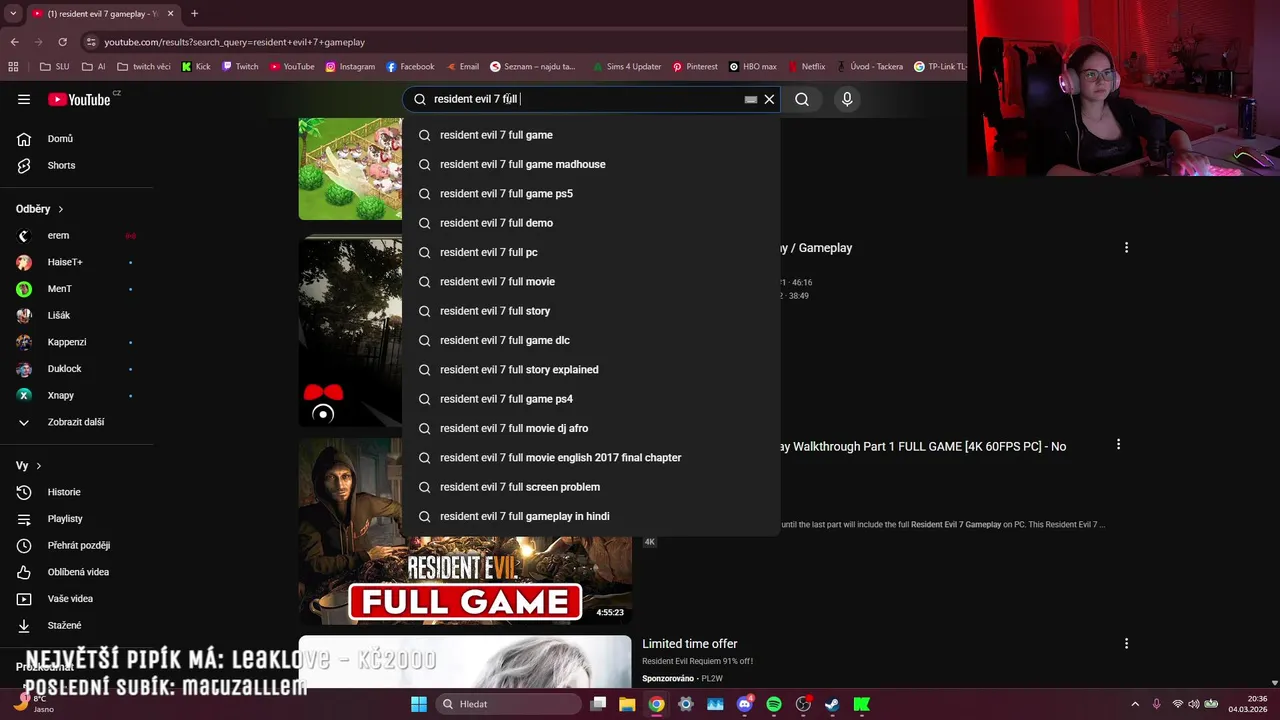Expand Zobrazit další subscriptions
Screen dimensions: 1280x720
[x=76, y=422]
